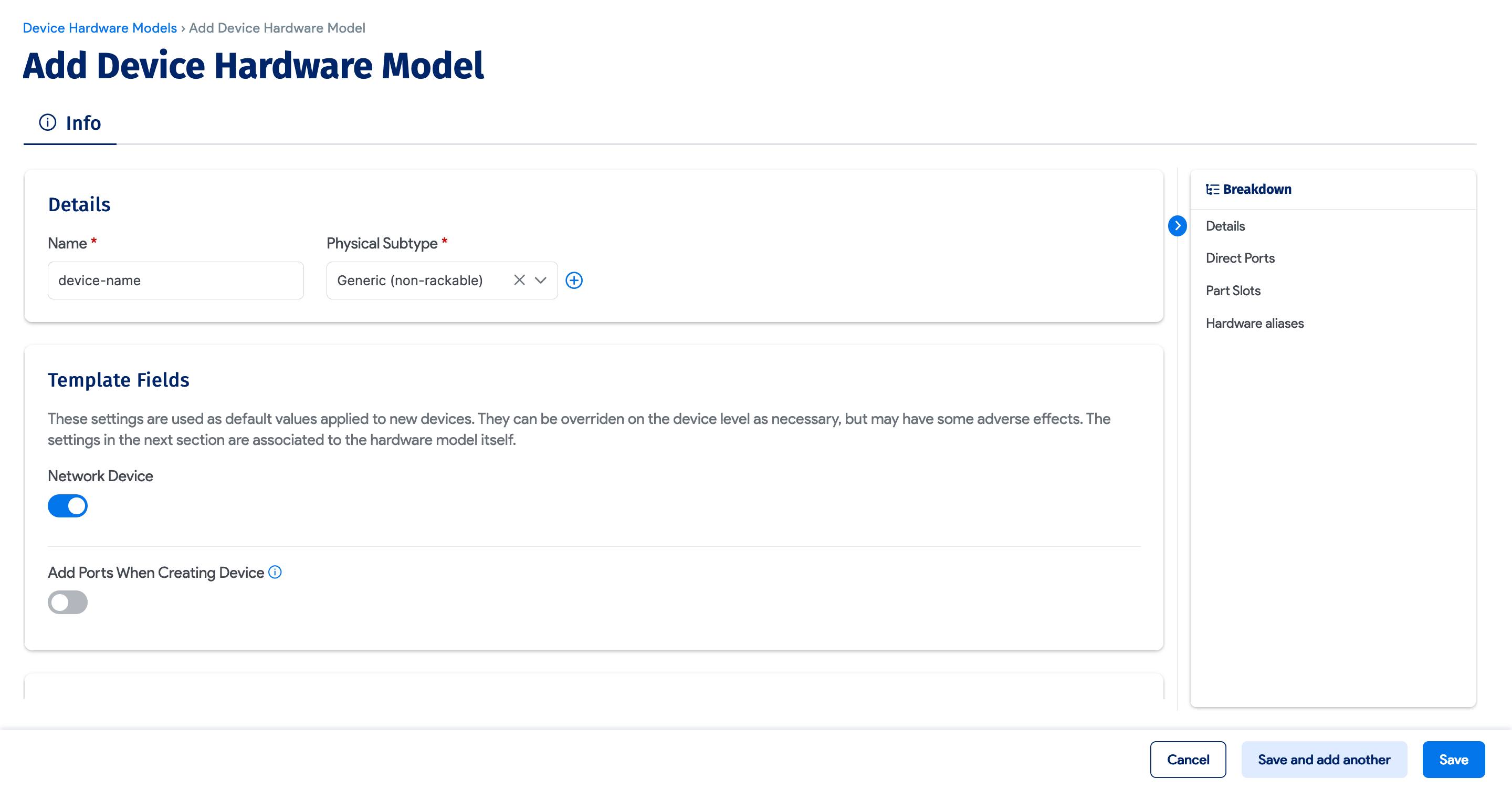The width and height of the screenshot is (1512, 789).
Task: Jump to the Hardware aliases section
Action: click(1254, 323)
